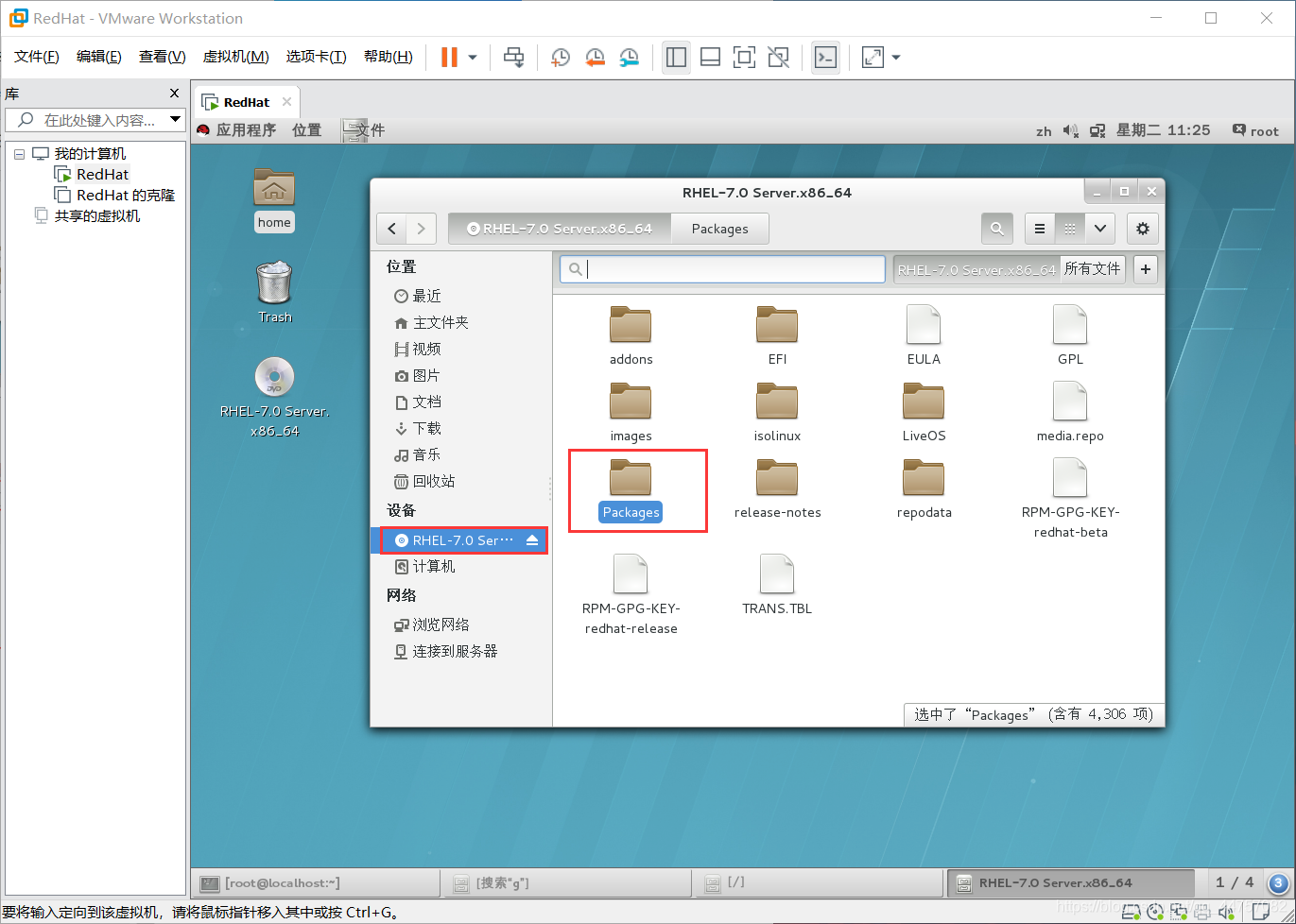This screenshot has width=1296, height=924.
Task: Switch to the RedHat VM tab
Action: click(x=247, y=102)
